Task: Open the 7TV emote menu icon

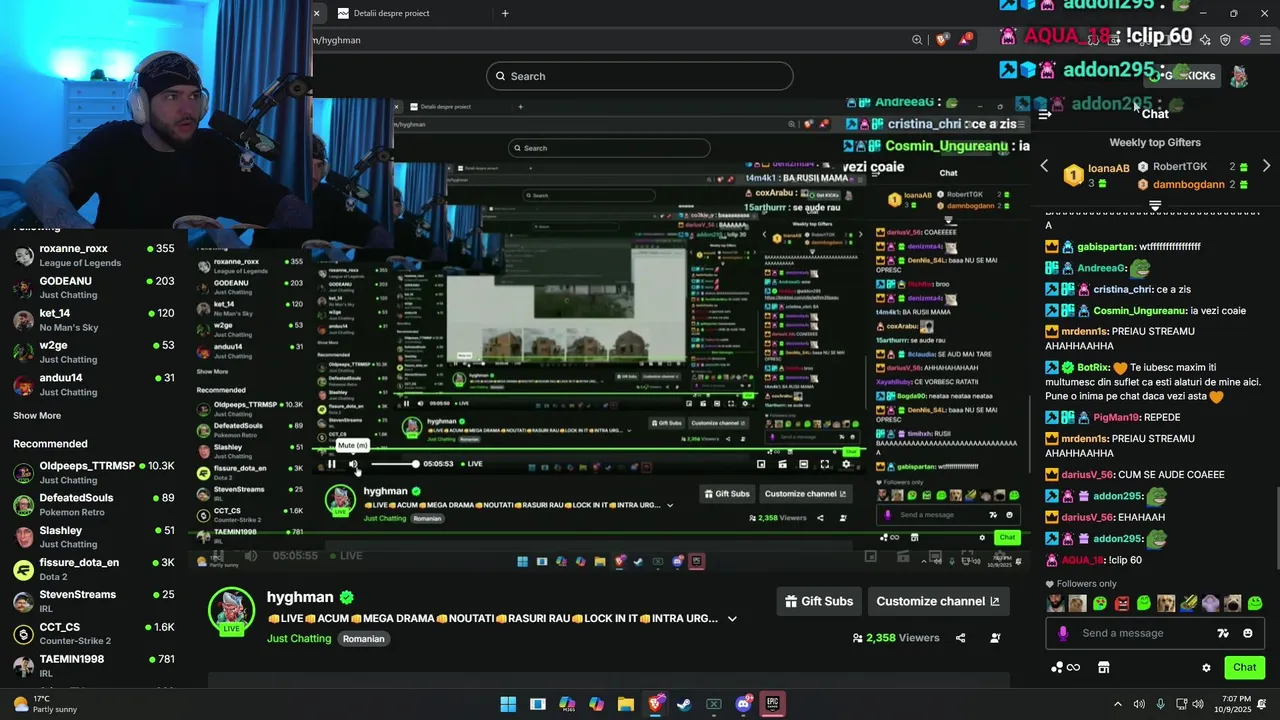Action: pyautogui.click(x=1222, y=633)
